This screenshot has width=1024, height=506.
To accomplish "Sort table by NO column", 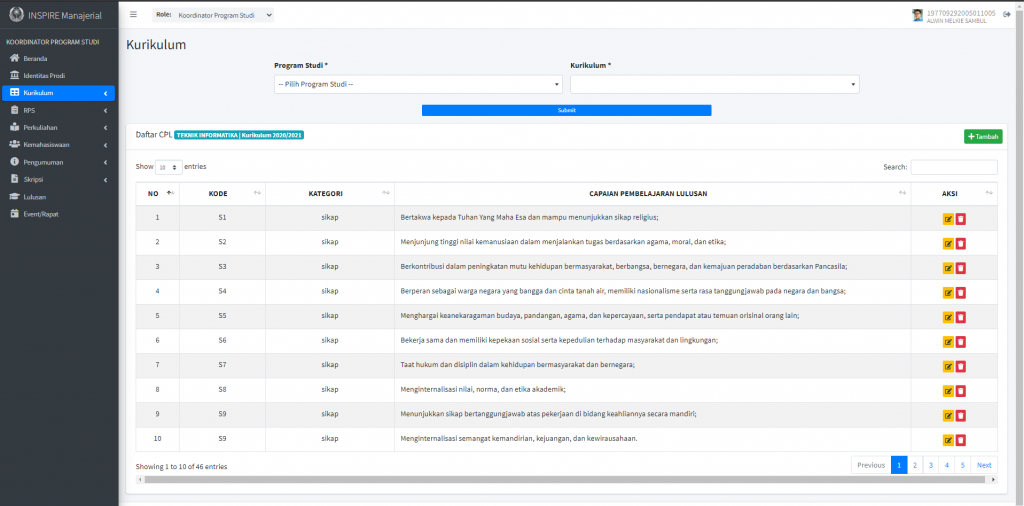I will point(157,193).
